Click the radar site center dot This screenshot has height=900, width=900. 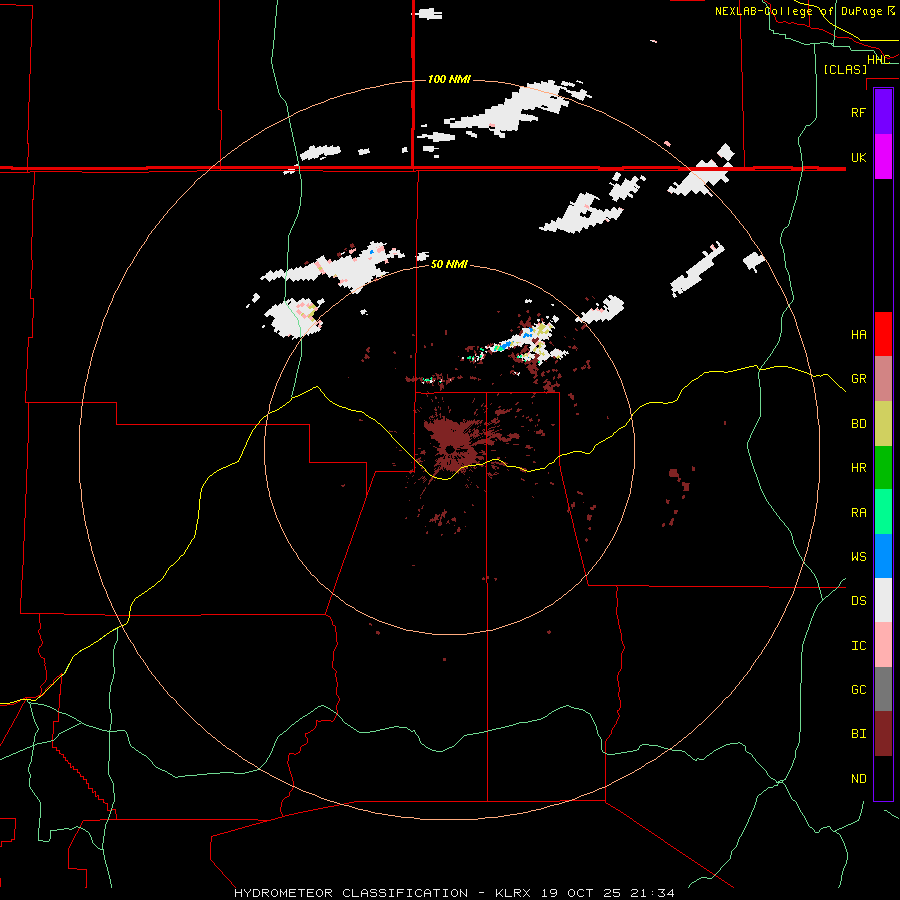[450, 449]
